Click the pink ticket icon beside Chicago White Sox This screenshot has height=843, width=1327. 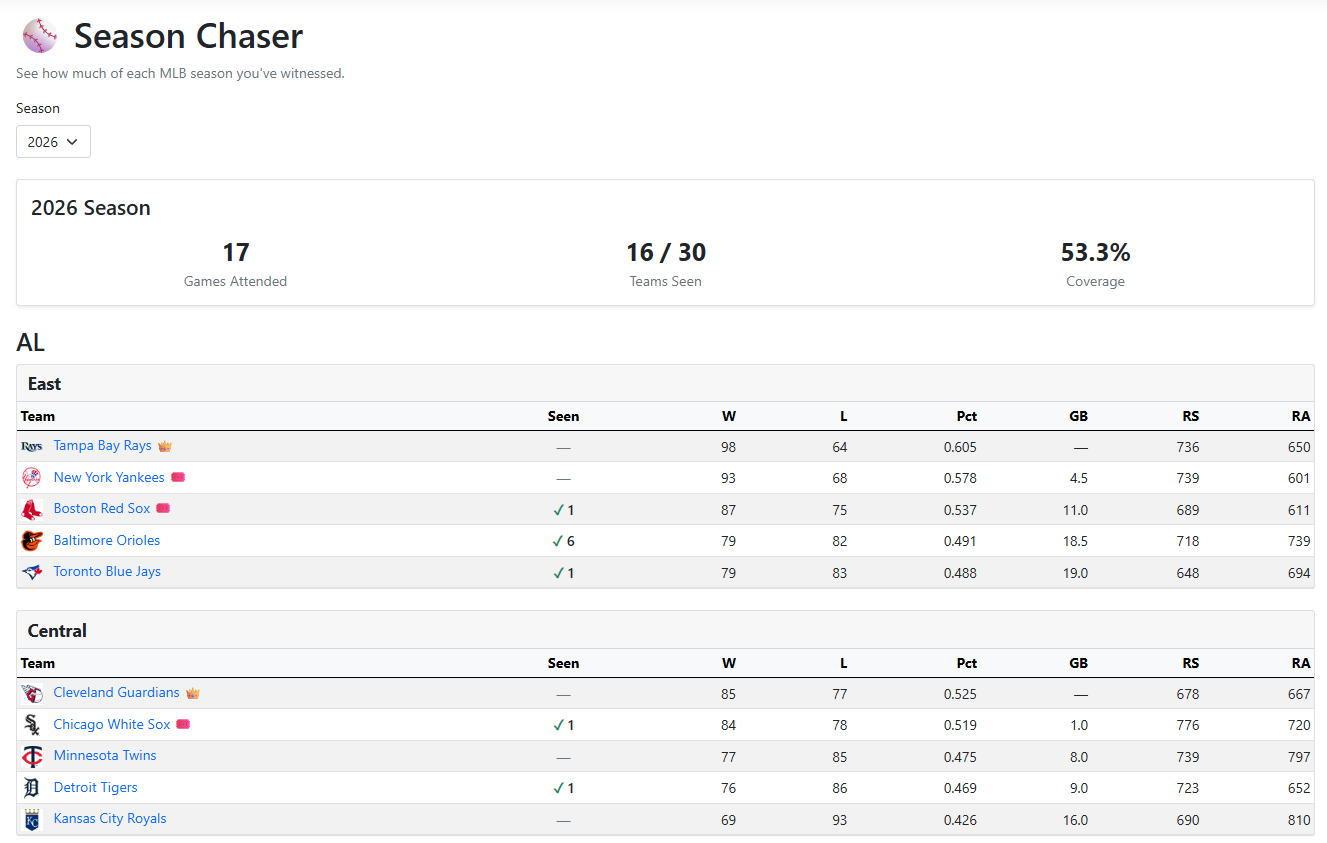click(x=183, y=724)
